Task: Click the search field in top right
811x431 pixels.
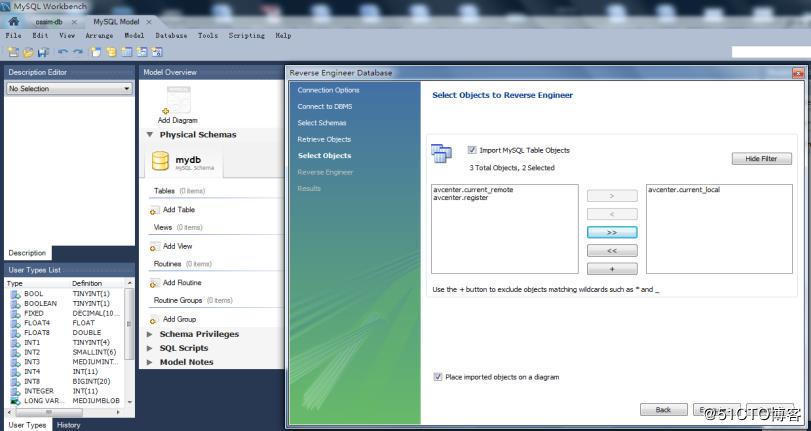Action: coord(770,52)
